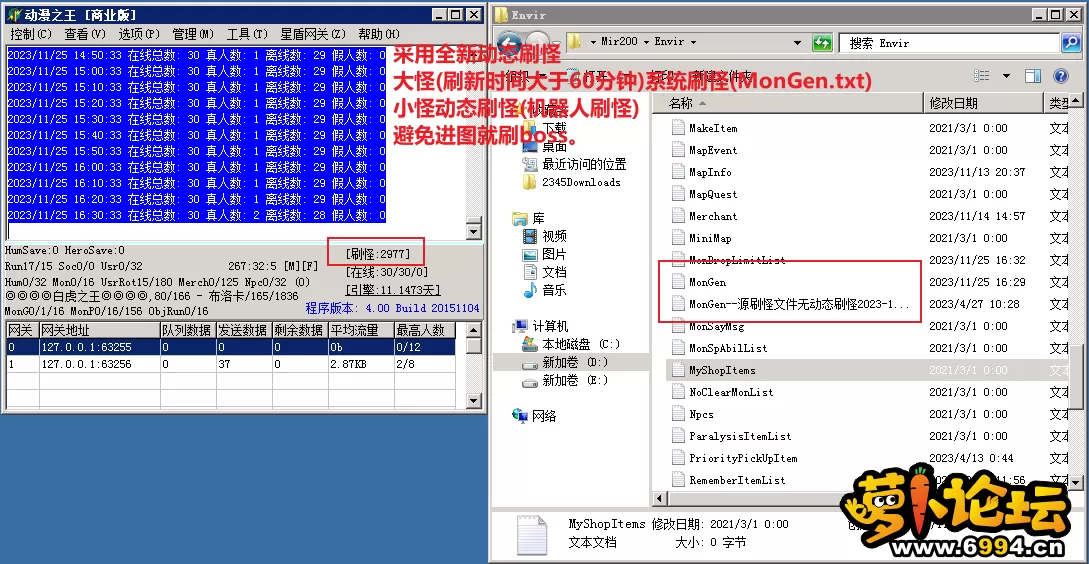Viewport: 1089px width, 564px height.
Task: Expand dropdown arrow before Mir200 in address bar
Action: point(593,42)
